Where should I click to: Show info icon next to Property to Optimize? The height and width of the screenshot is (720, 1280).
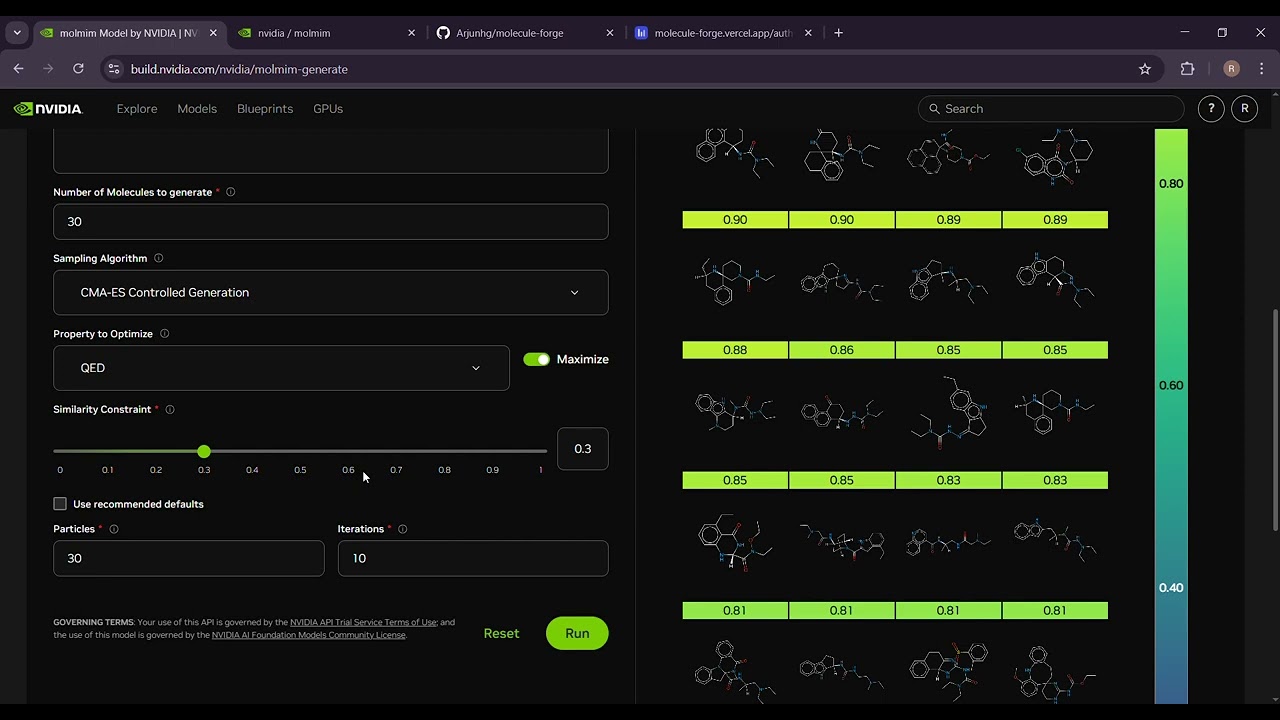point(164,334)
